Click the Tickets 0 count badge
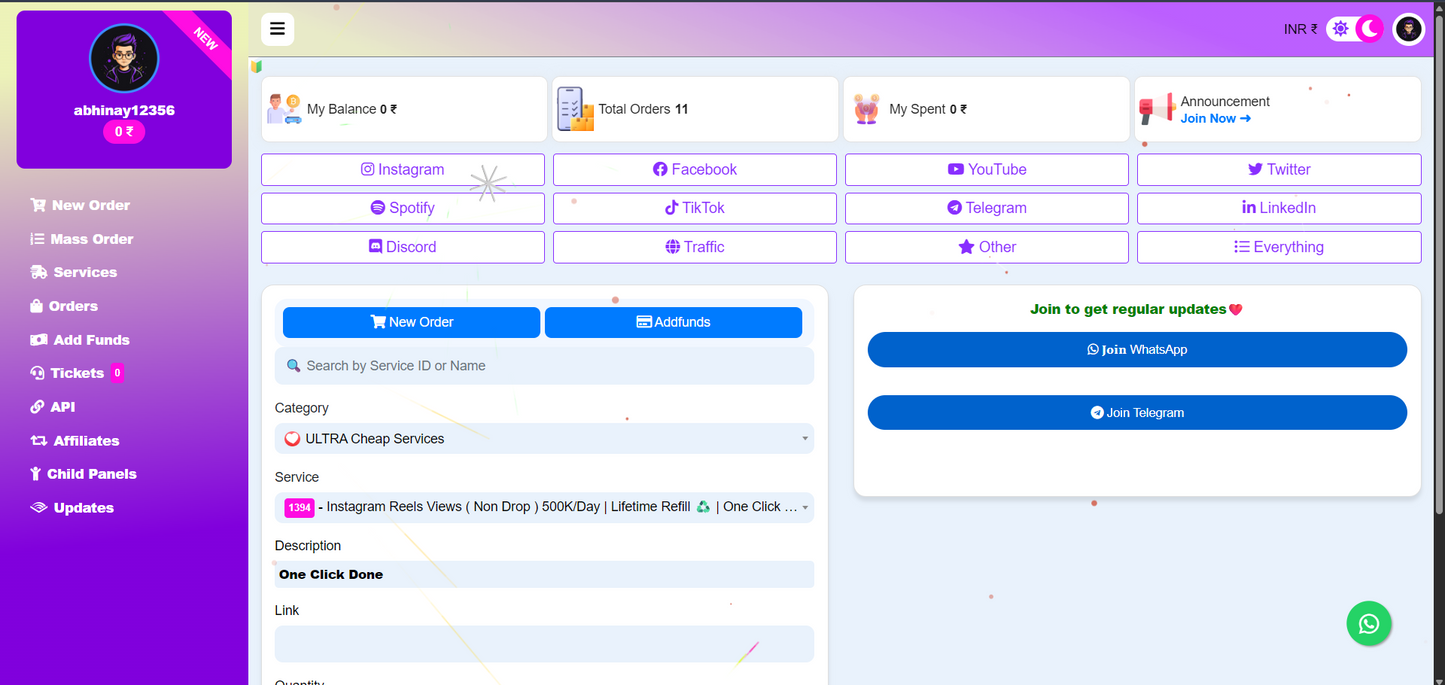 point(117,373)
